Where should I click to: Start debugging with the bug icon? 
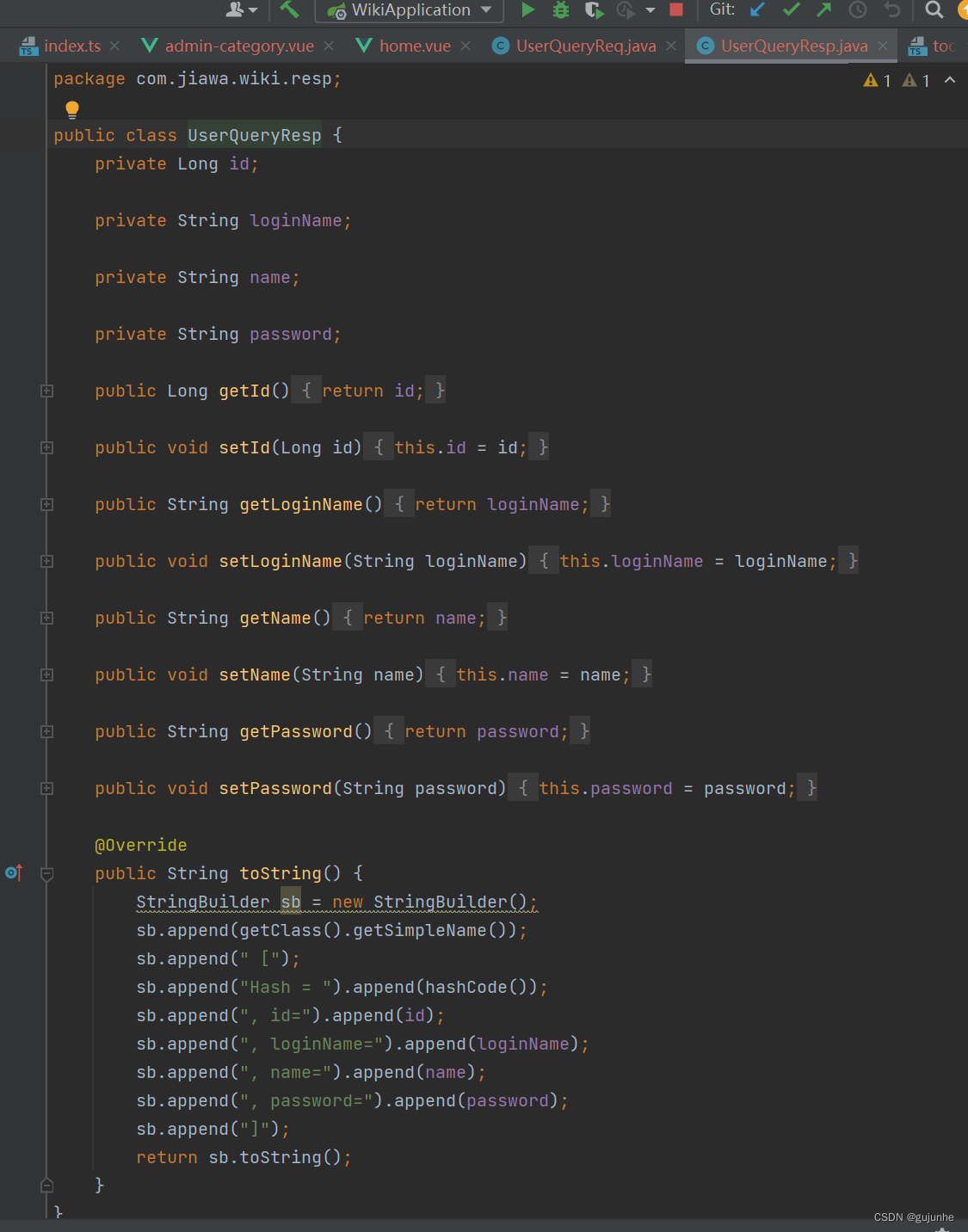coord(561,9)
